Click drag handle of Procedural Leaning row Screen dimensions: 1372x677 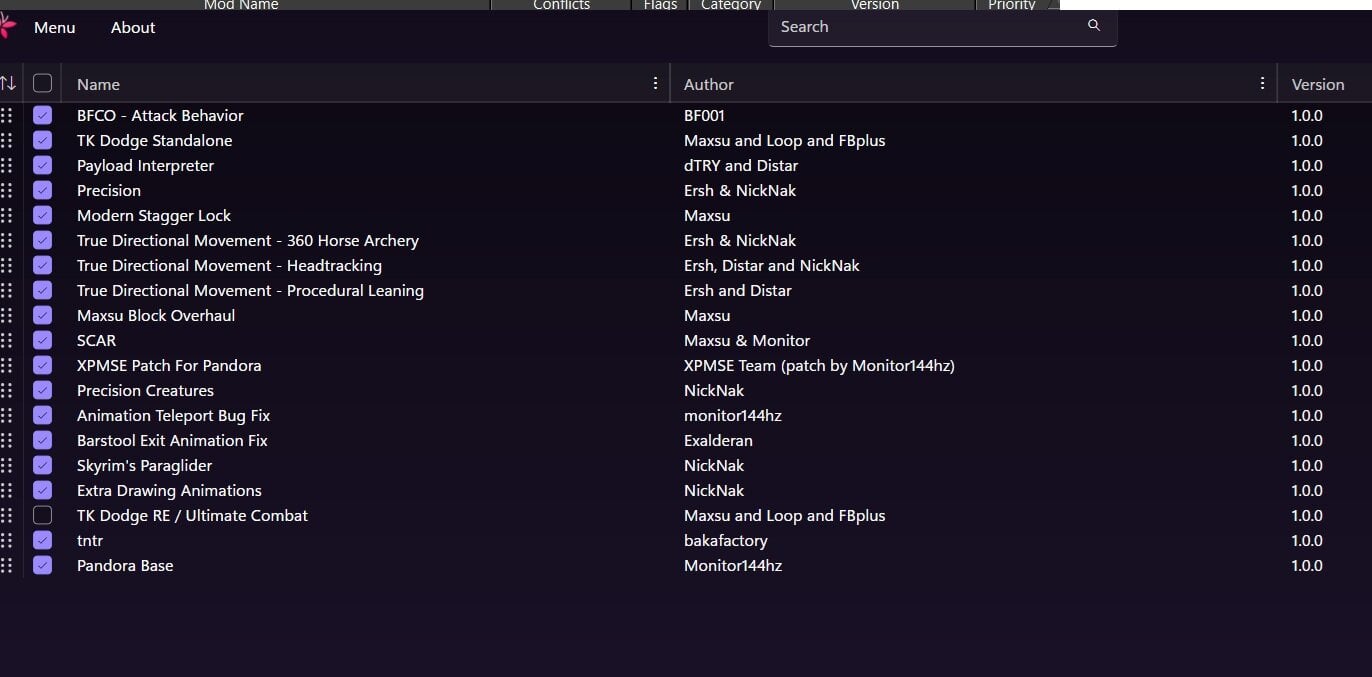click(x=7, y=290)
